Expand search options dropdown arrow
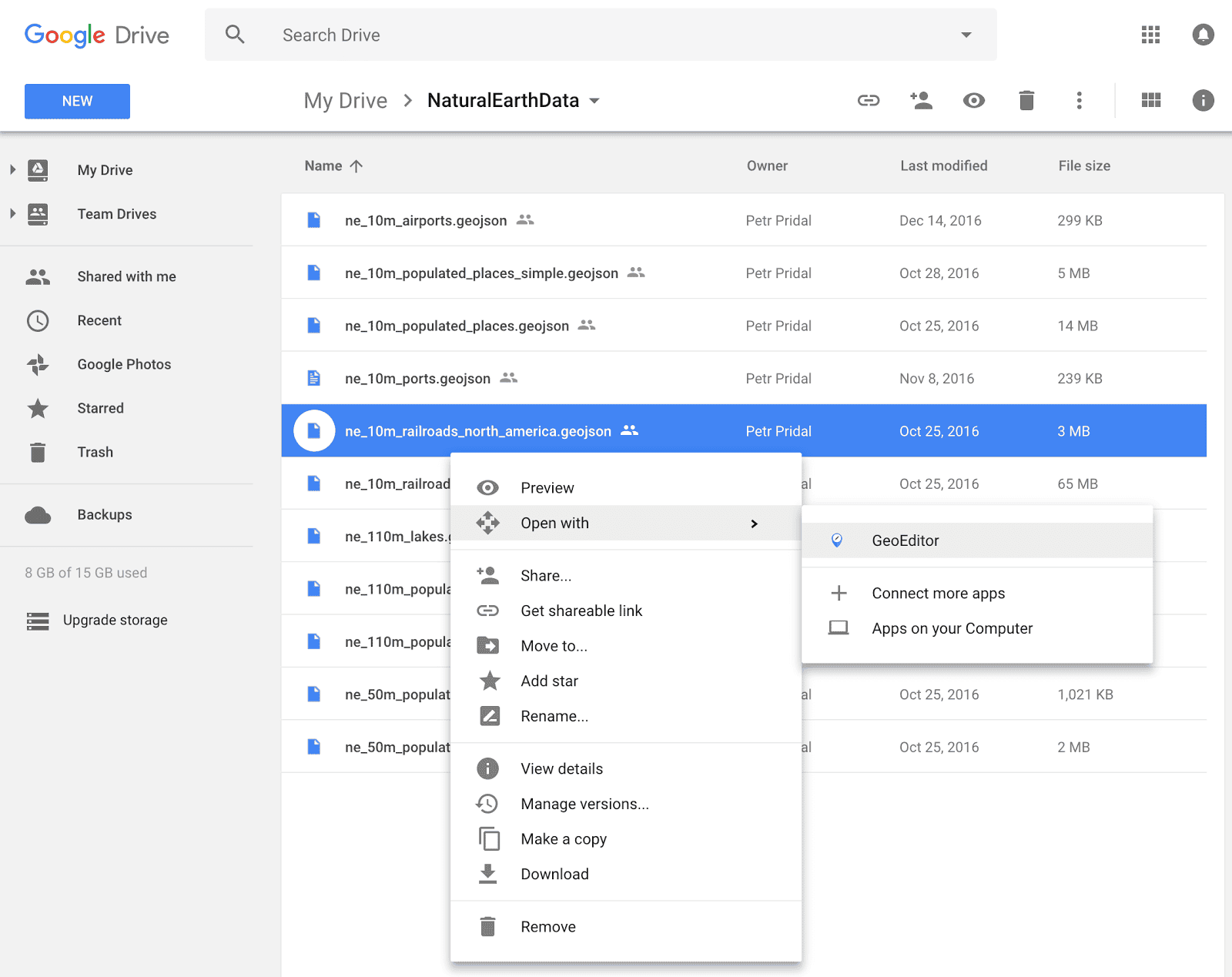 point(966,35)
